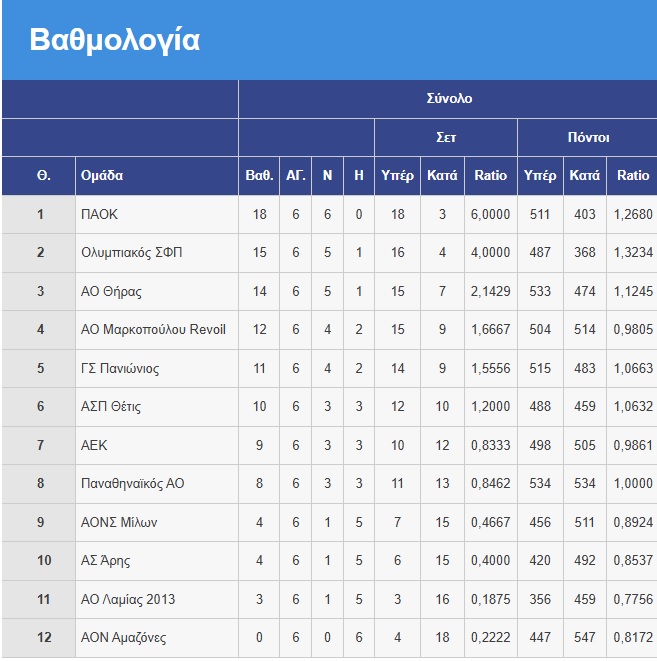Click the Ομάδα column header

(102, 176)
